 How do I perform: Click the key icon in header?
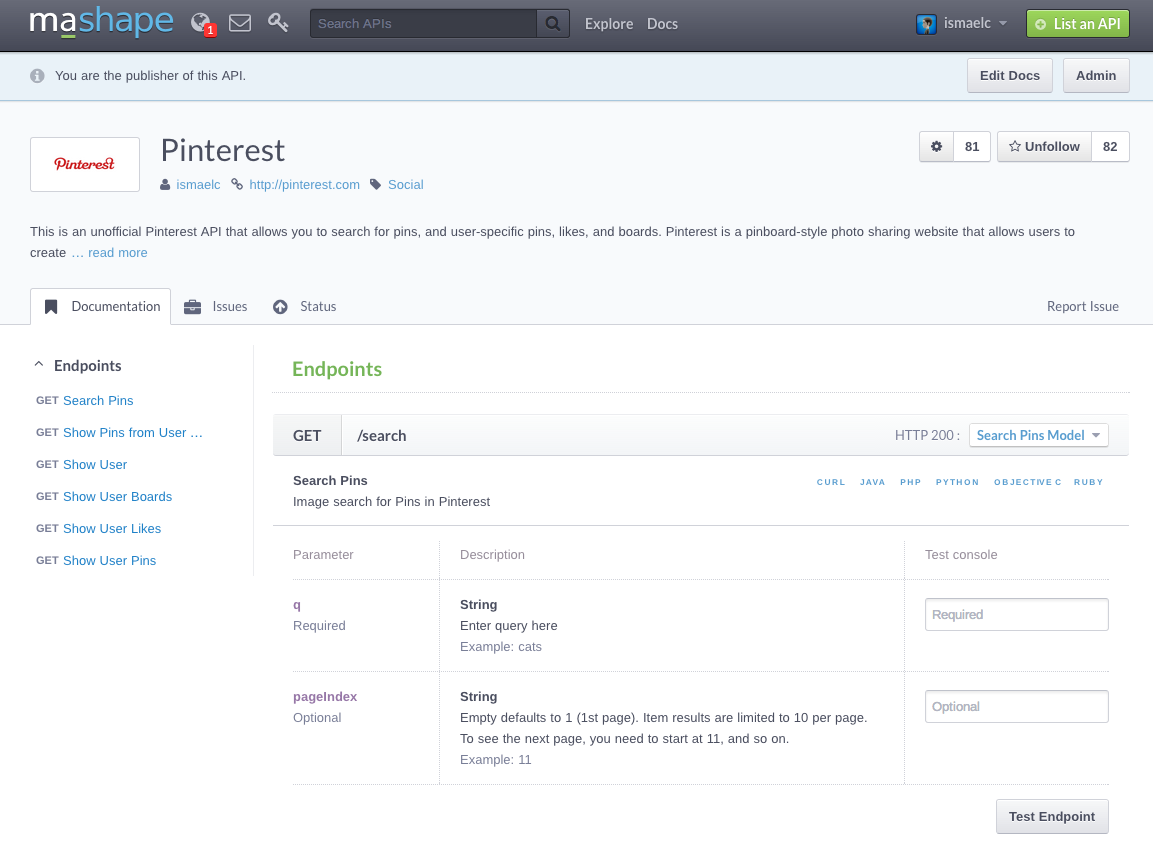278,23
